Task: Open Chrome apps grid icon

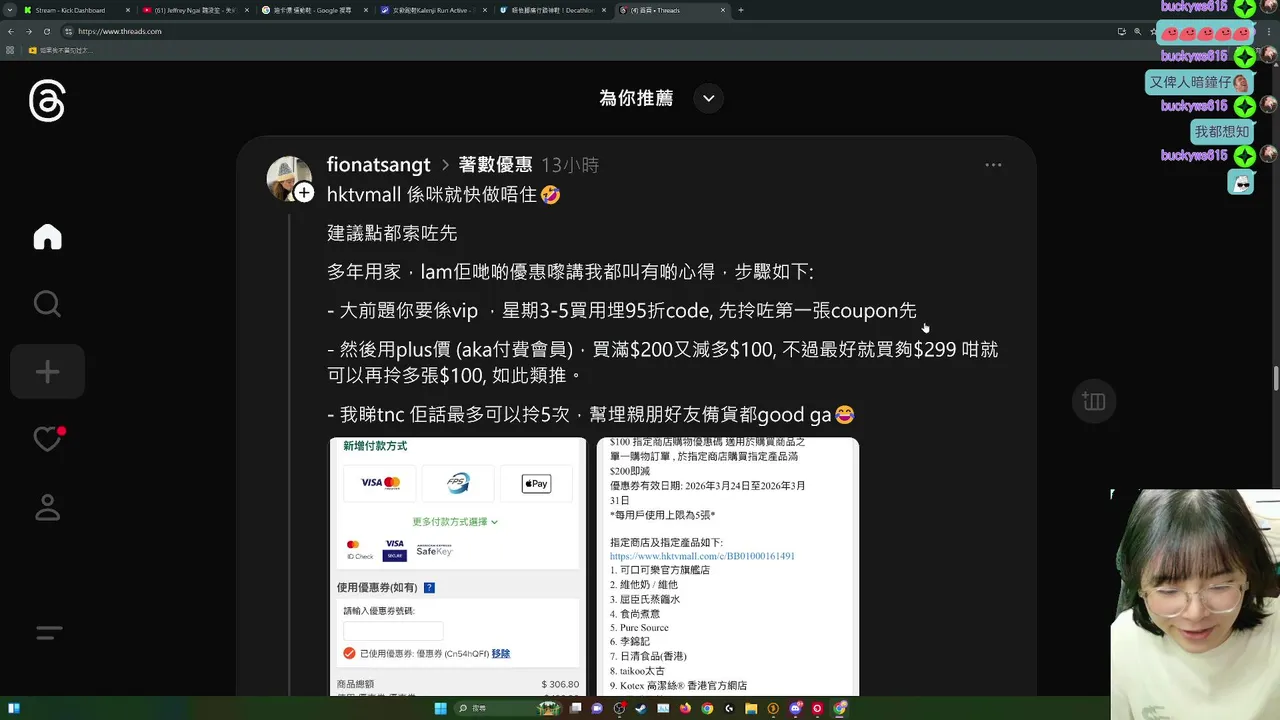Action: [11, 50]
